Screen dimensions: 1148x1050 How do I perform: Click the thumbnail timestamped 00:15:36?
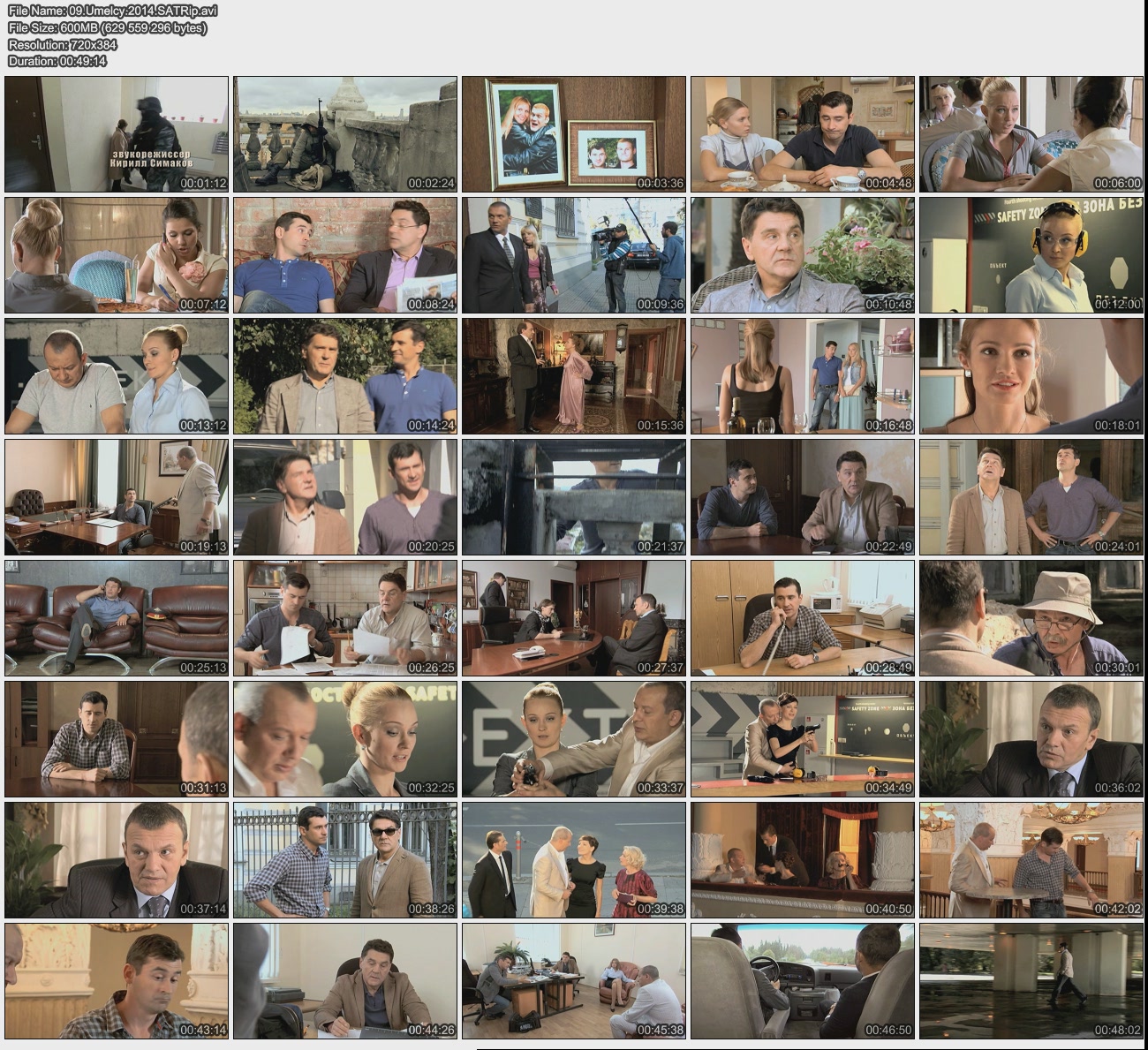574,376
